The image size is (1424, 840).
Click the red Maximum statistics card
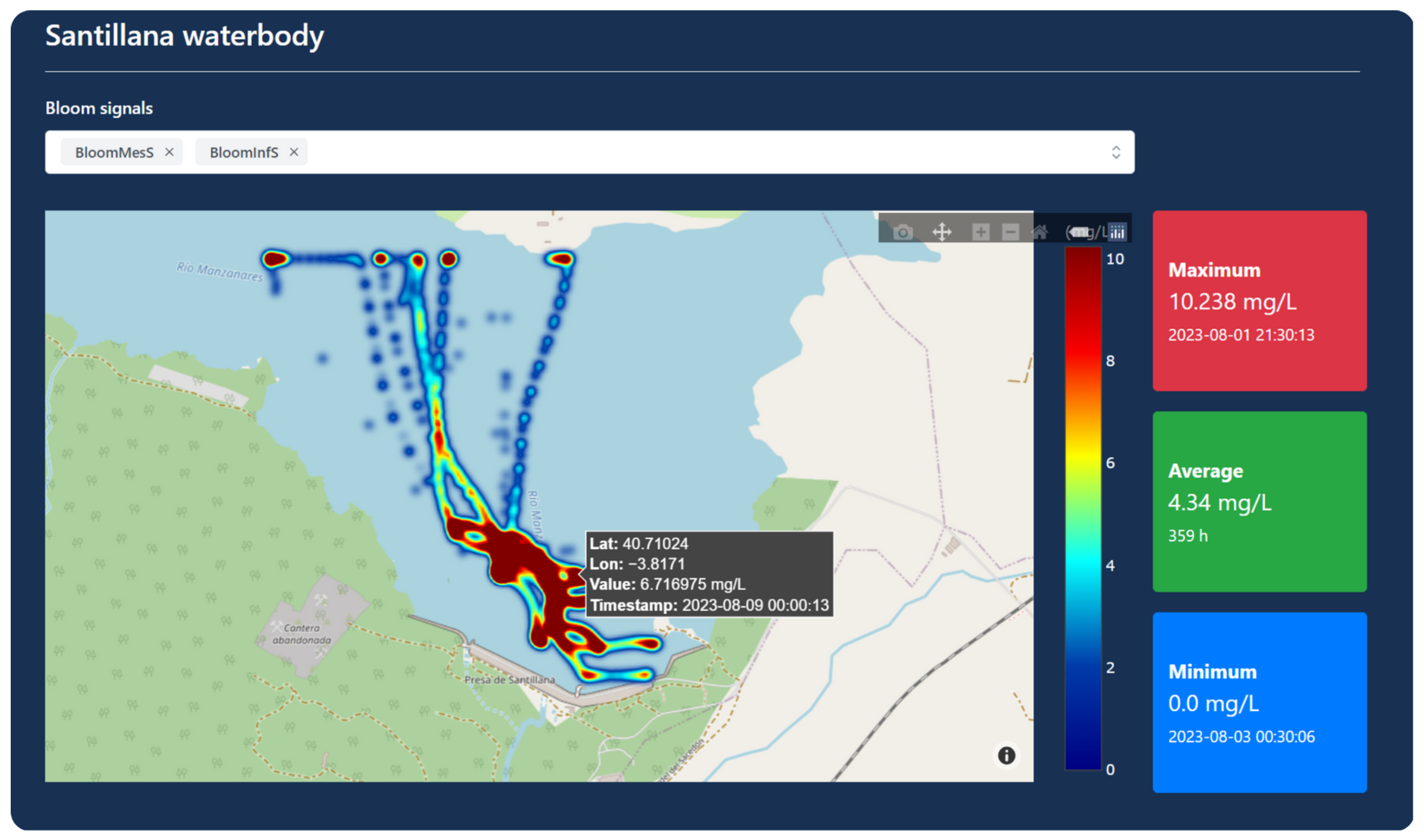click(1259, 300)
